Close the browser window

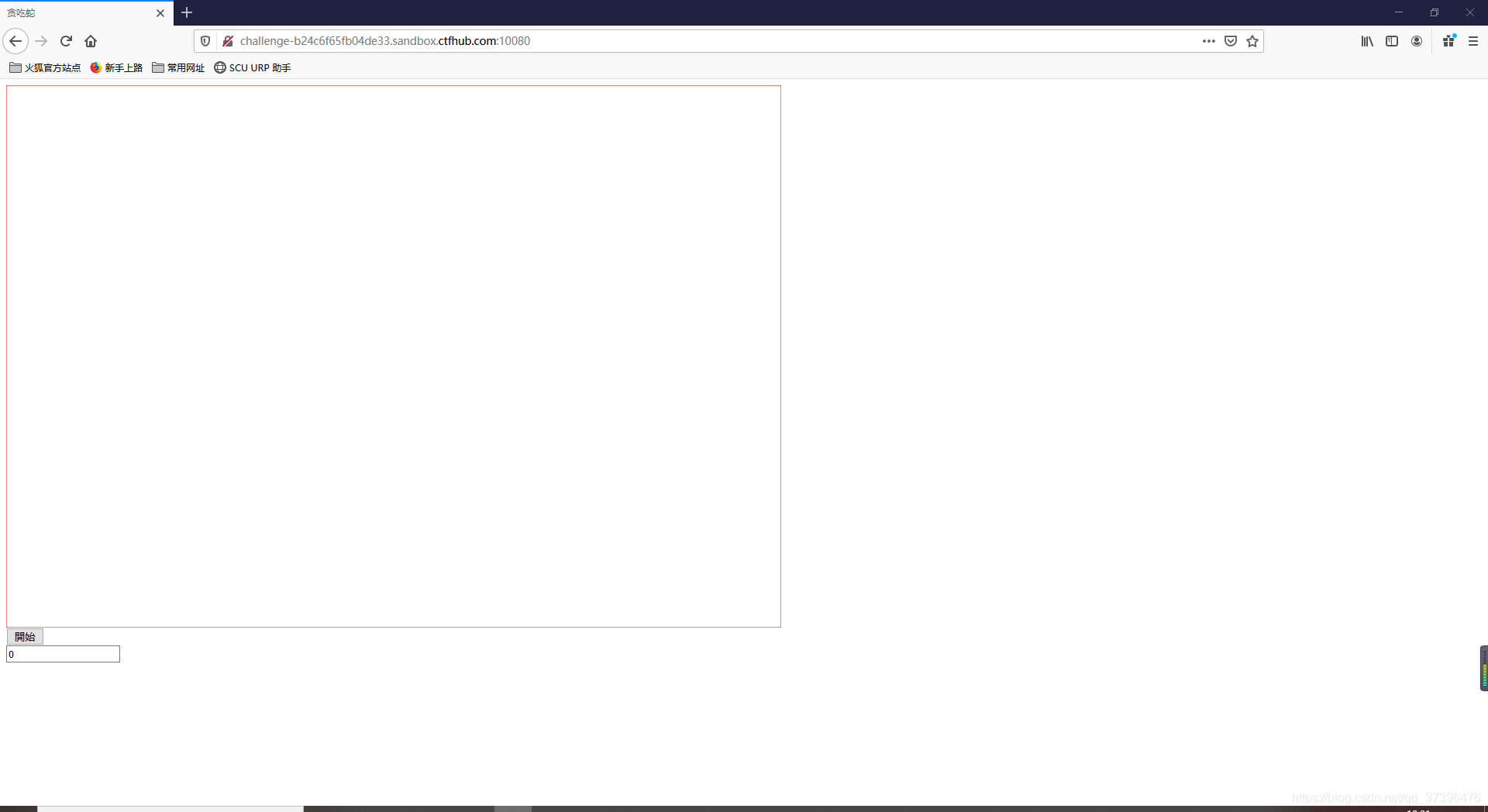[x=1470, y=12]
